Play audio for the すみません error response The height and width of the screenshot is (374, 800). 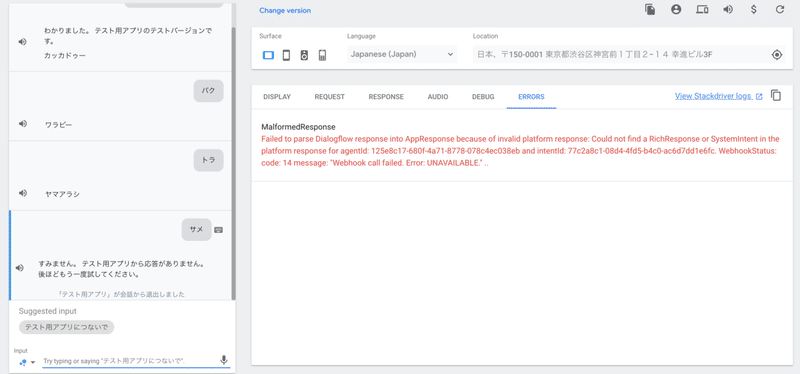coord(20,268)
